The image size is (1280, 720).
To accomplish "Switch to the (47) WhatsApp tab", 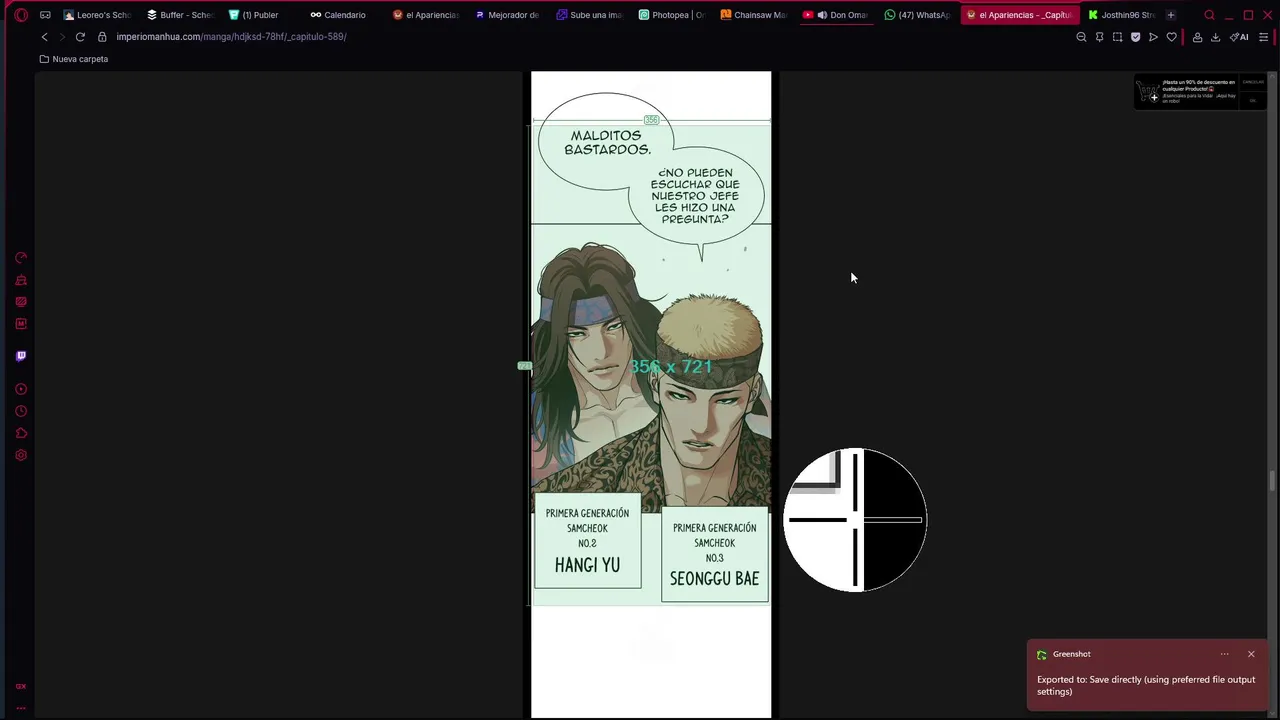I will [918, 15].
